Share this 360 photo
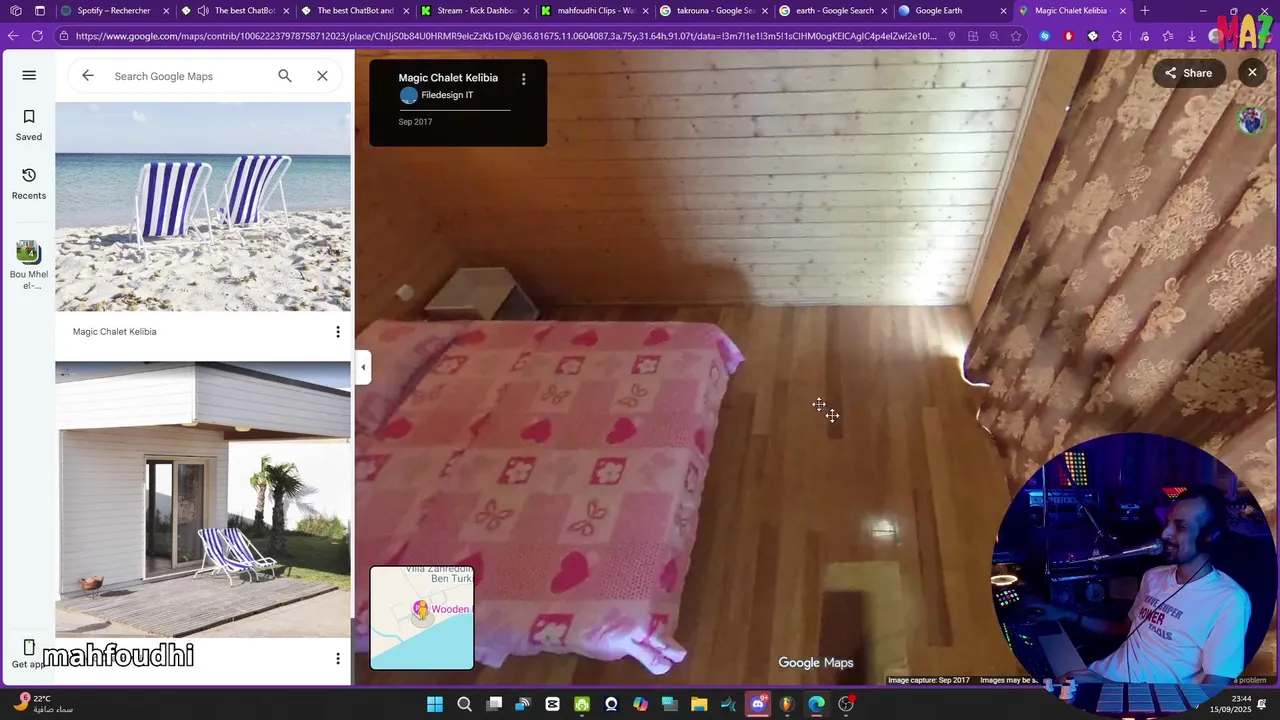 click(1188, 73)
